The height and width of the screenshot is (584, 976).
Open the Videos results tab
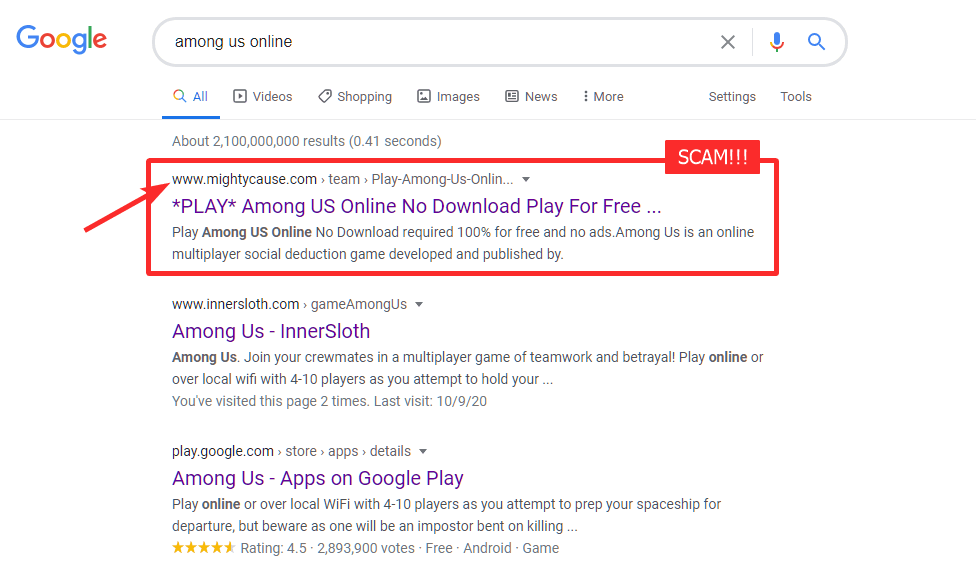click(x=262, y=97)
